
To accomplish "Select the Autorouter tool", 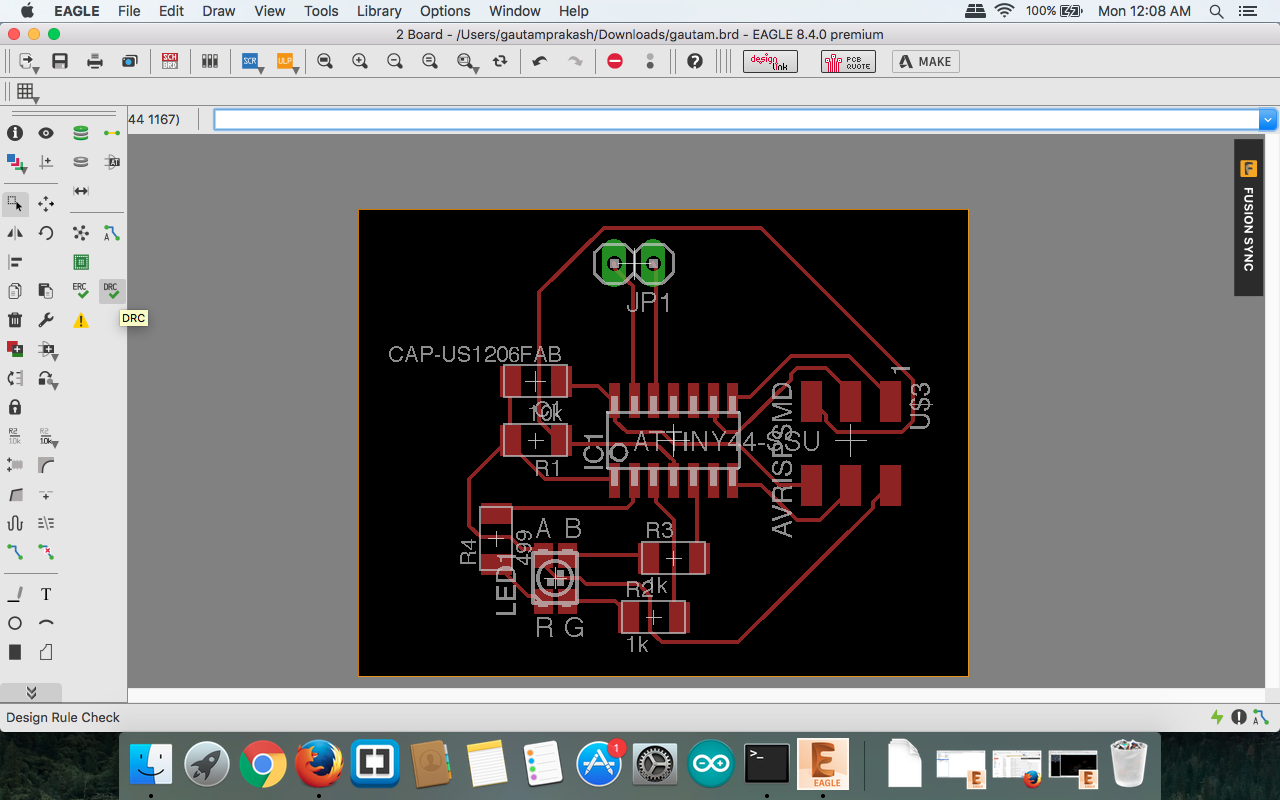I will point(112,233).
